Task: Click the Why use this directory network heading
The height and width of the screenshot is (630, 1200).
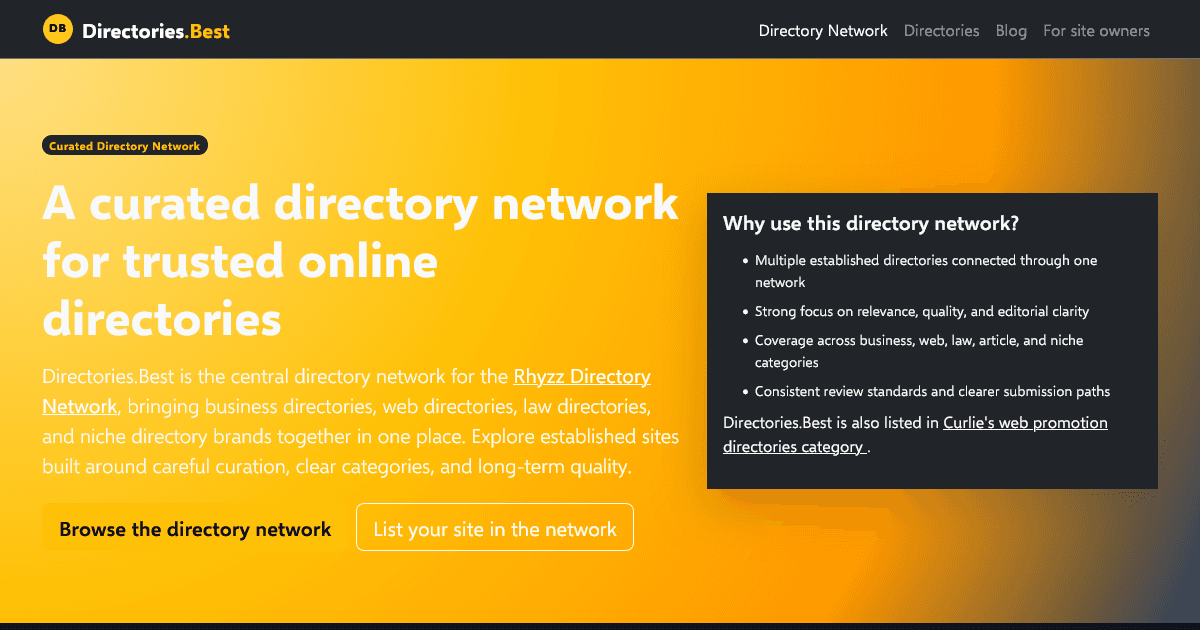Action: tap(871, 224)
